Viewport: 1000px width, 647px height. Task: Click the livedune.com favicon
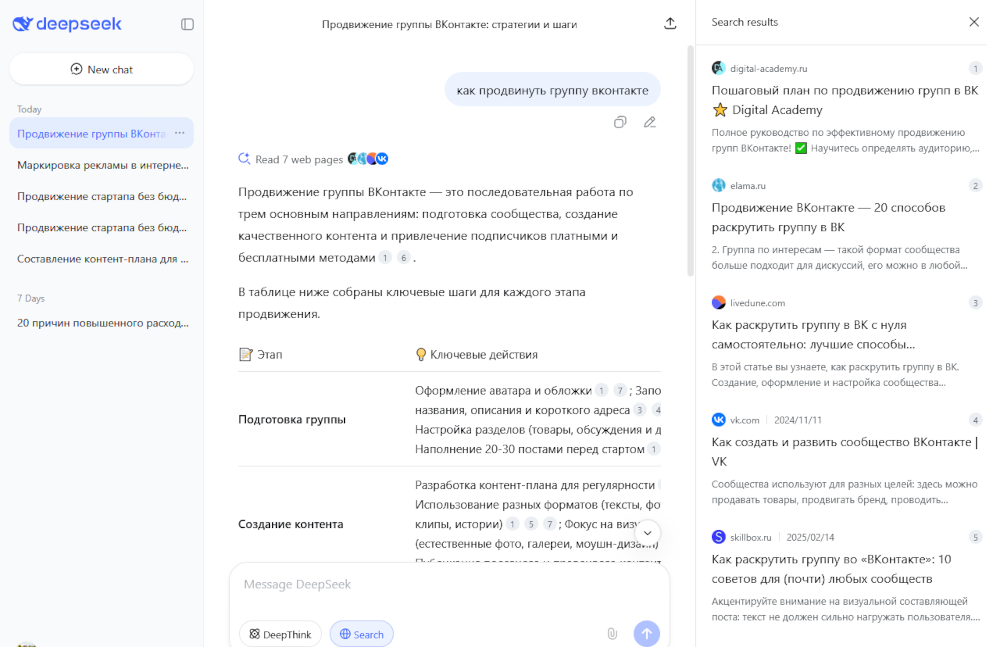(719, 302)
